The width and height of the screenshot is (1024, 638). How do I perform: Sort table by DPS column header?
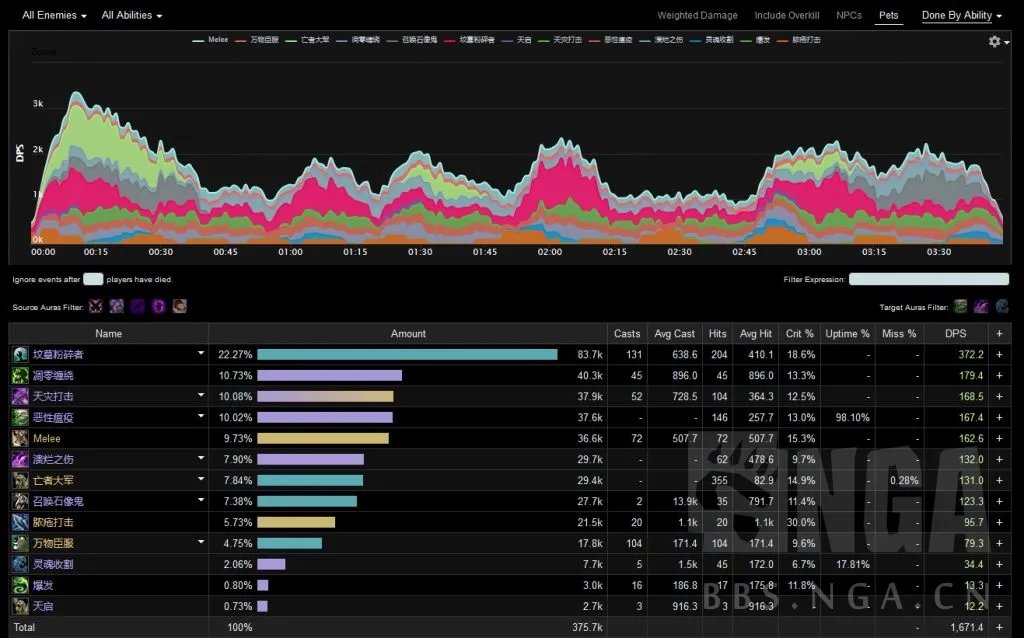click(955, 333)
